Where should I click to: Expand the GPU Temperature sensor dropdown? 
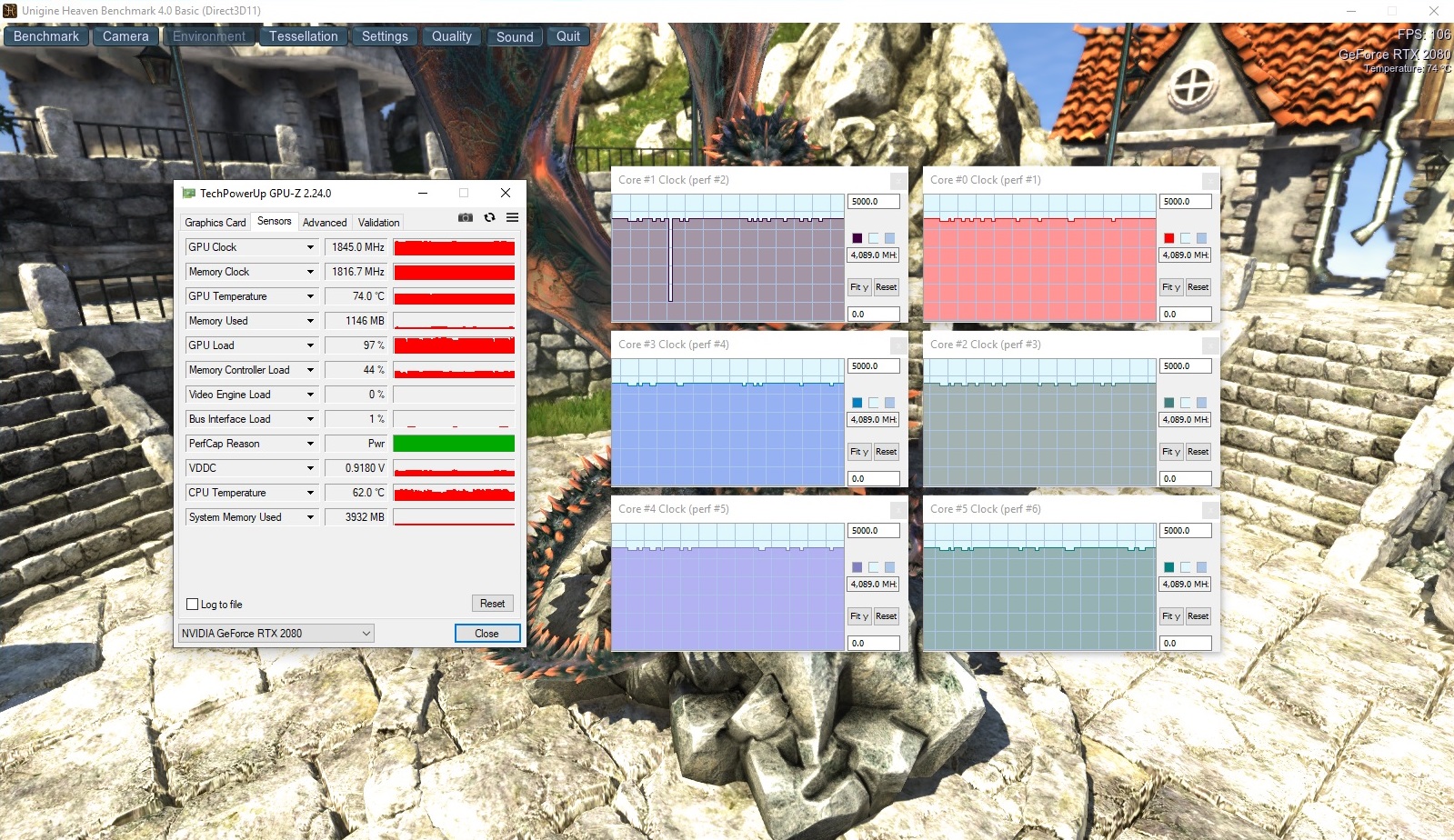pyautogui.click(x=310, y=296)
